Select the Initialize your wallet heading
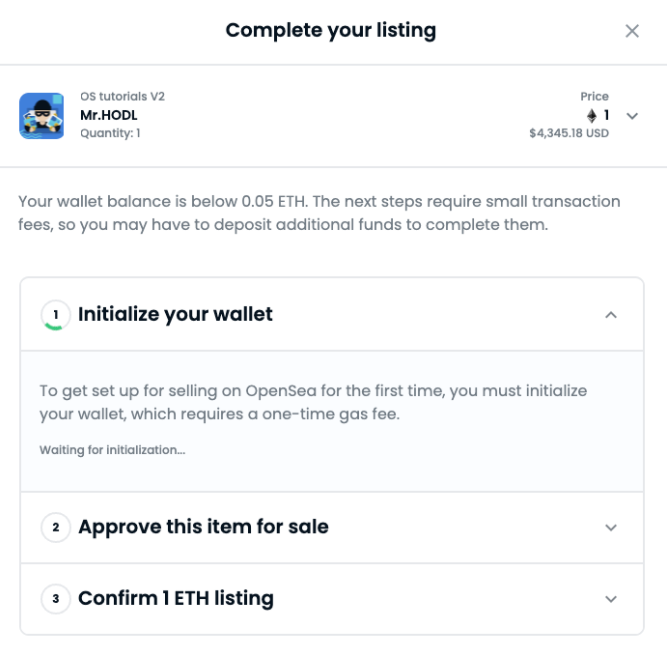The width and height of the screenshot is (667, 653). coord(175,314)
